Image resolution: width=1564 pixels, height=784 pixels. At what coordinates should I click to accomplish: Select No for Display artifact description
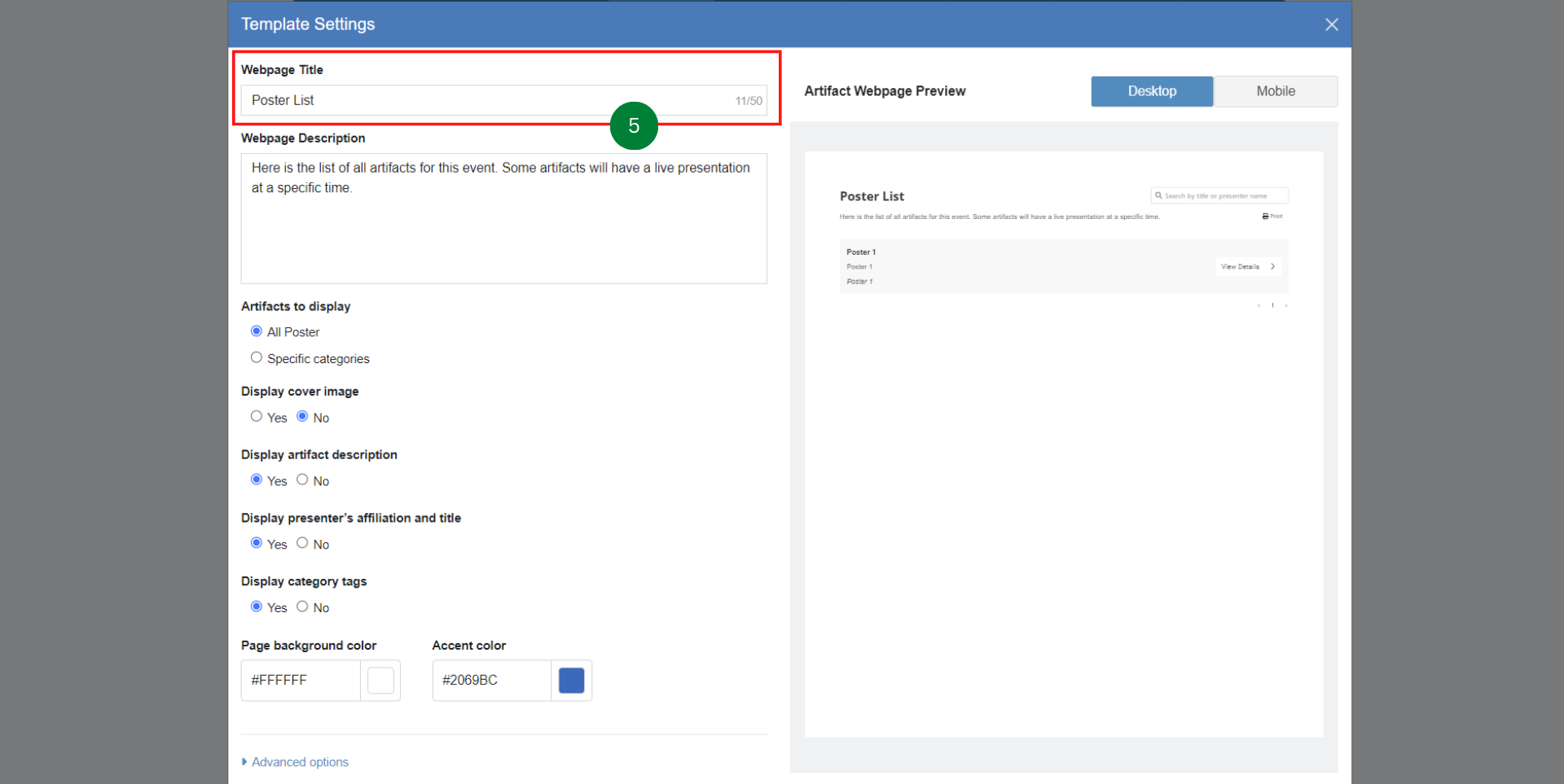[301, 480]
